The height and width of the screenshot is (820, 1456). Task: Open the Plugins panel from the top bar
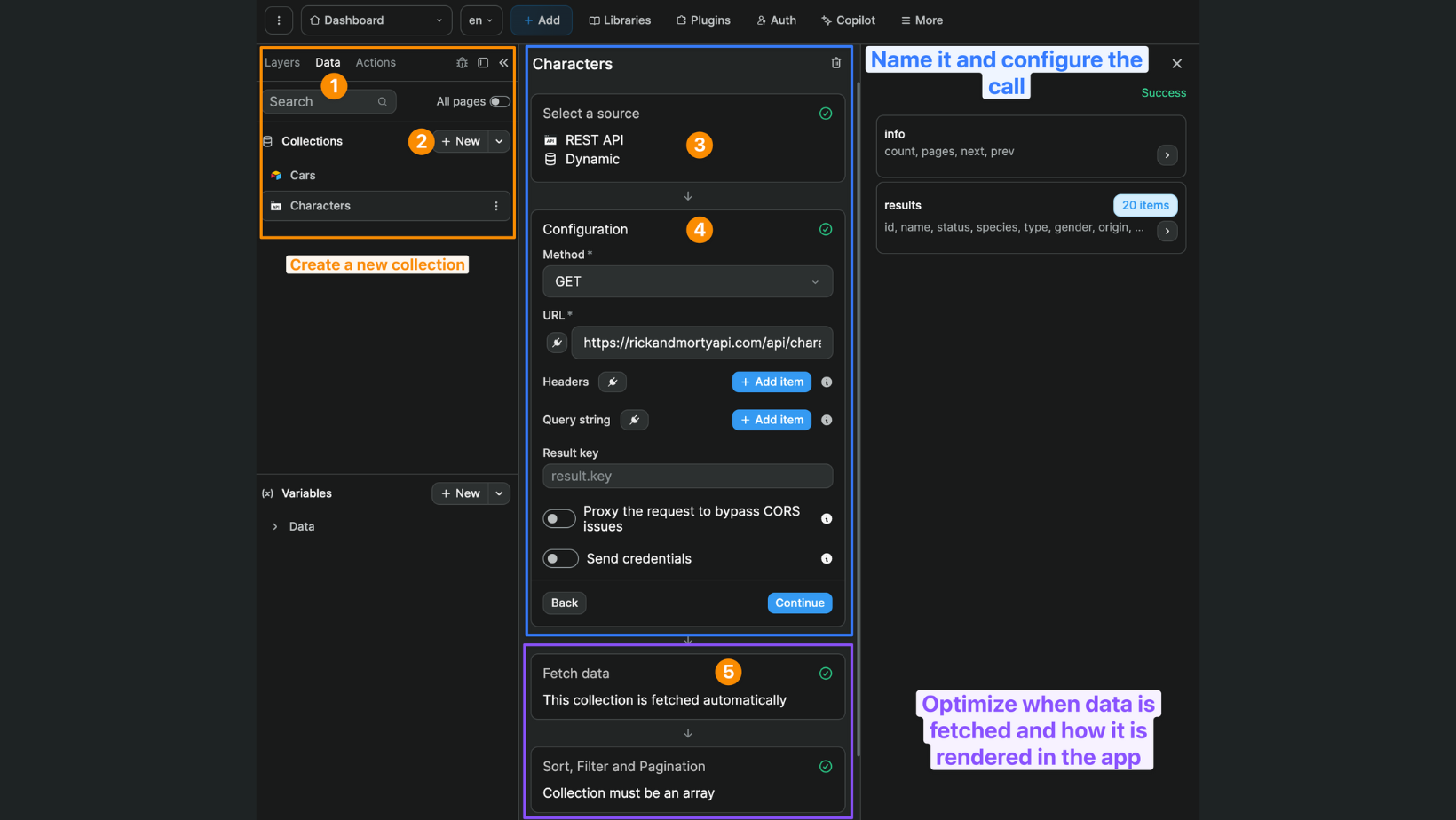click(x=702, y=20)
